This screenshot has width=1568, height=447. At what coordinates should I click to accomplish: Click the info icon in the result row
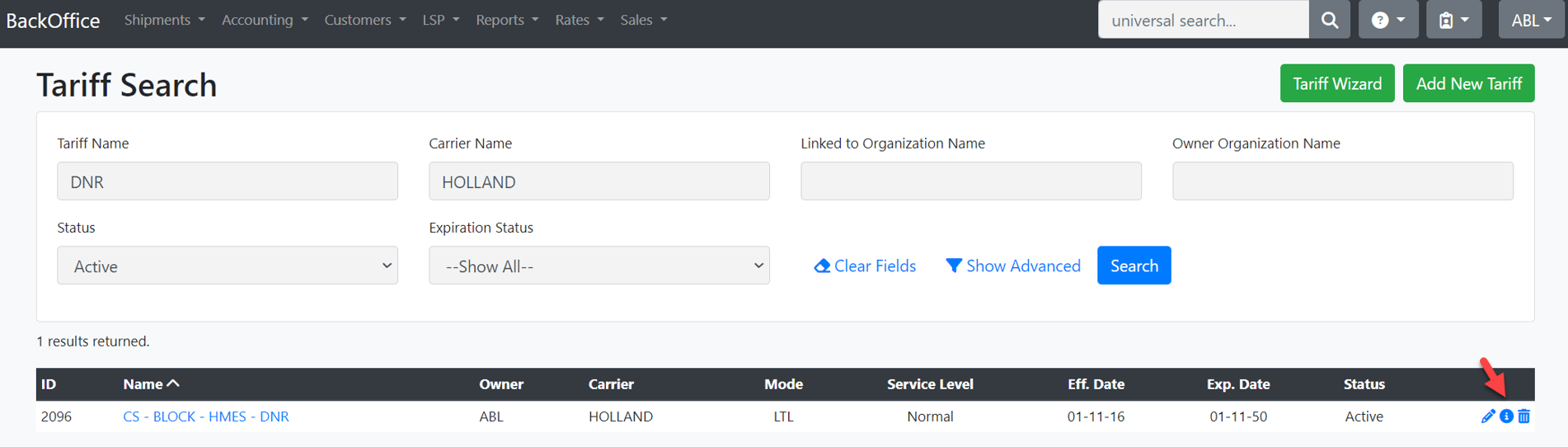pyautogui.click(x=1506, y=416)
